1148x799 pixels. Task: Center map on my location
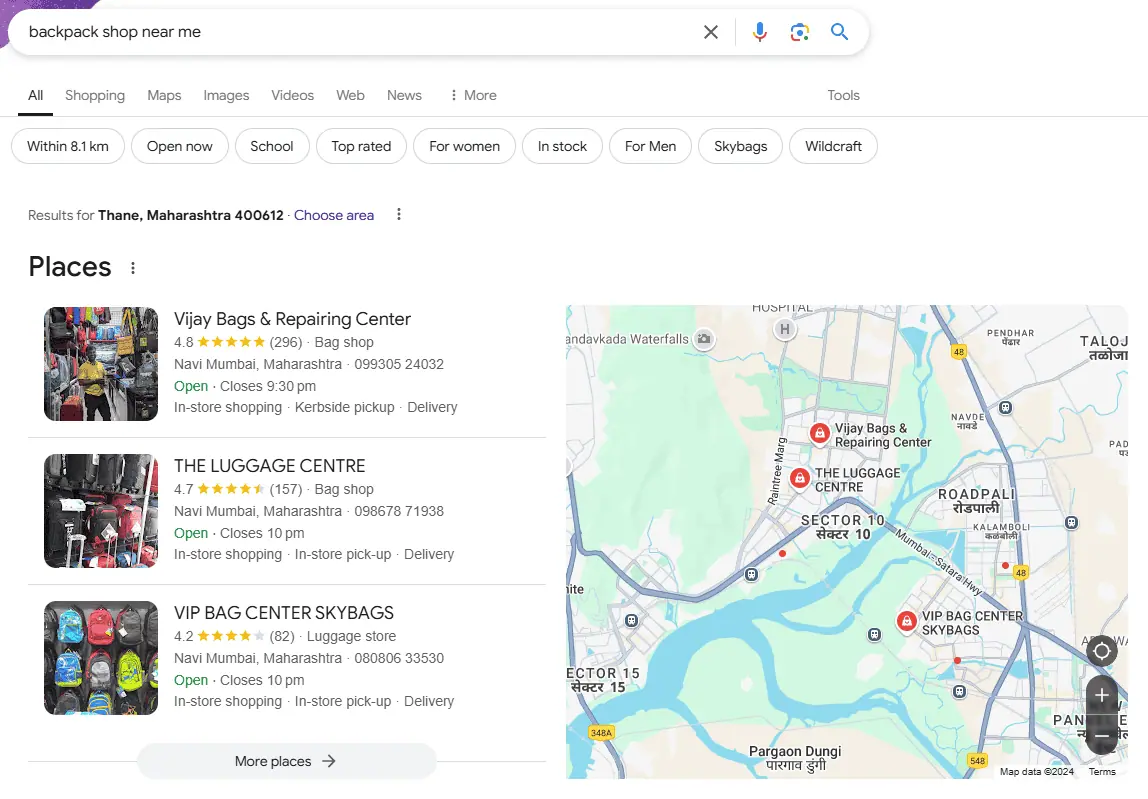click(x=1101, y=651)
